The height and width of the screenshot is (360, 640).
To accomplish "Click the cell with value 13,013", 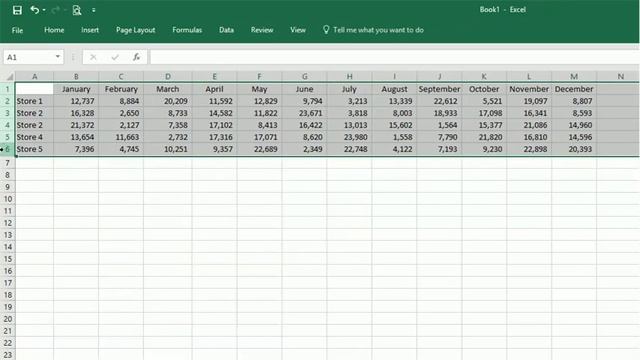I will point(349,125).
